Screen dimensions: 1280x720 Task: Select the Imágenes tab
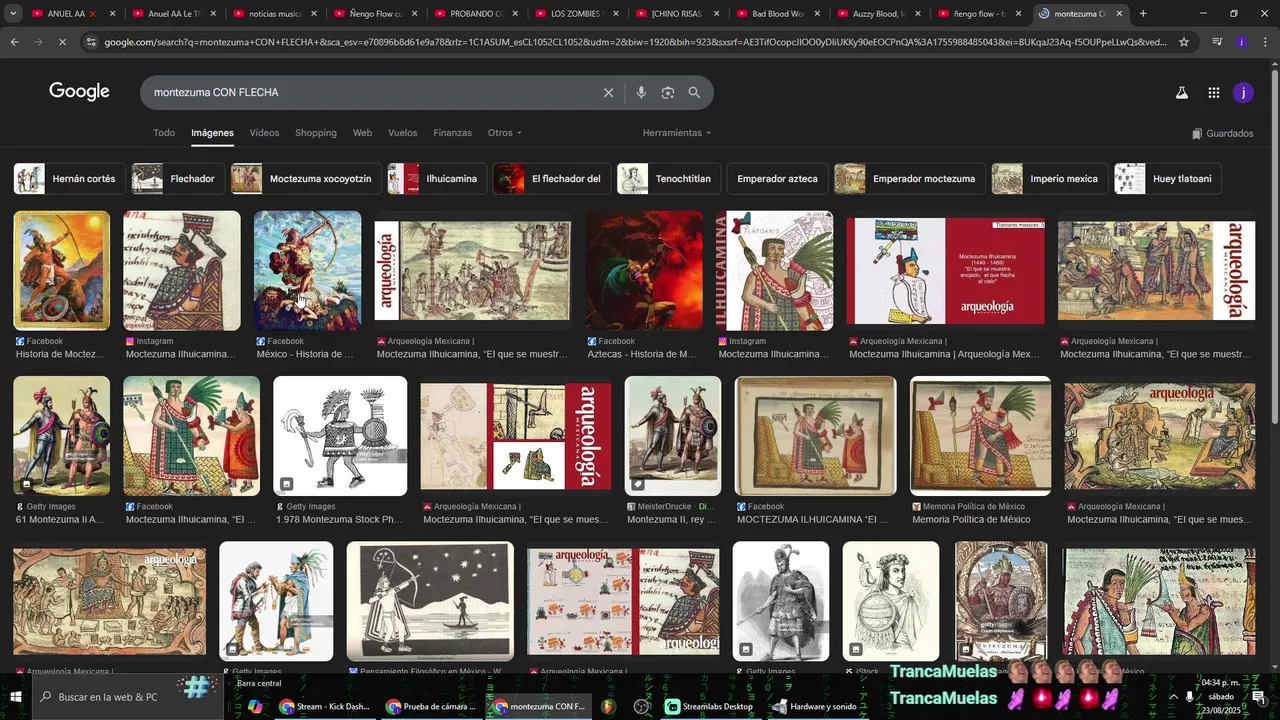212,133
